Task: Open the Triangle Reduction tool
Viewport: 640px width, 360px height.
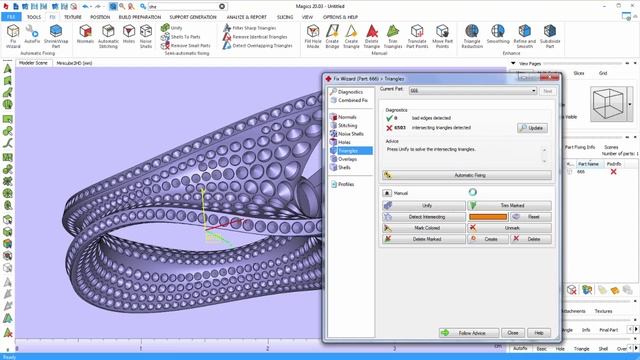Action: pos(472,36)
